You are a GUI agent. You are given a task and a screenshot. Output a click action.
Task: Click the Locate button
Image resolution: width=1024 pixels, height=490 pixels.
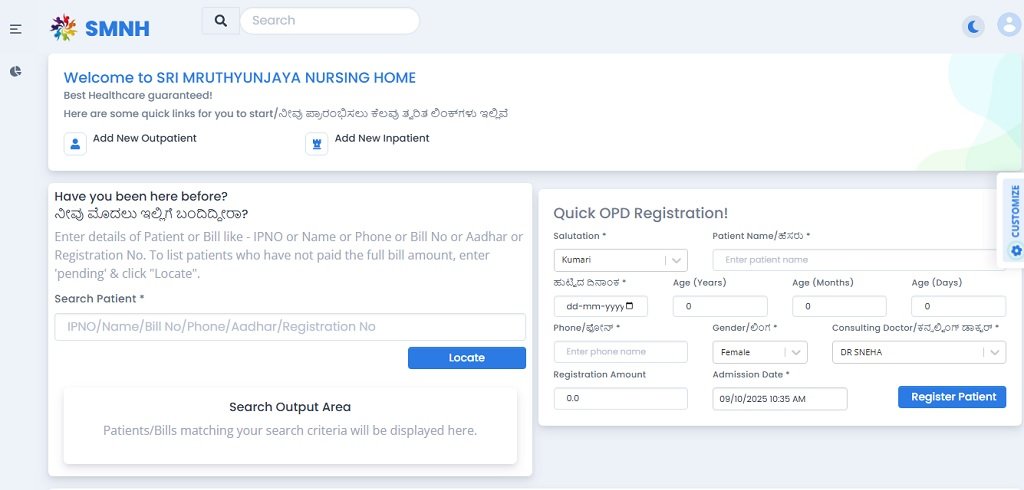pos(466,358)
